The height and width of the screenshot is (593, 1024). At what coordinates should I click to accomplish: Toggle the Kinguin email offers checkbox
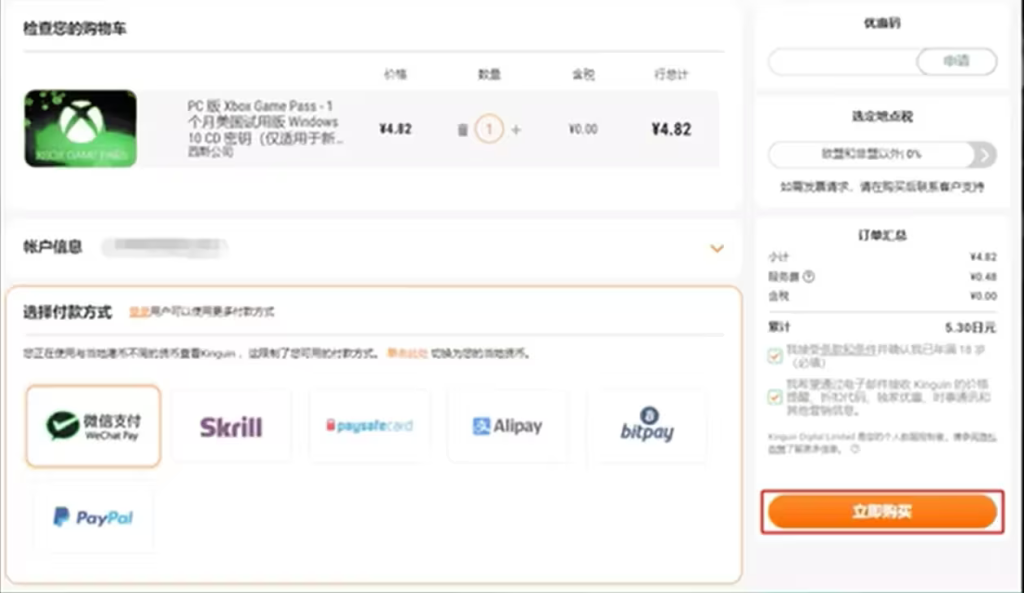point(775,396)
